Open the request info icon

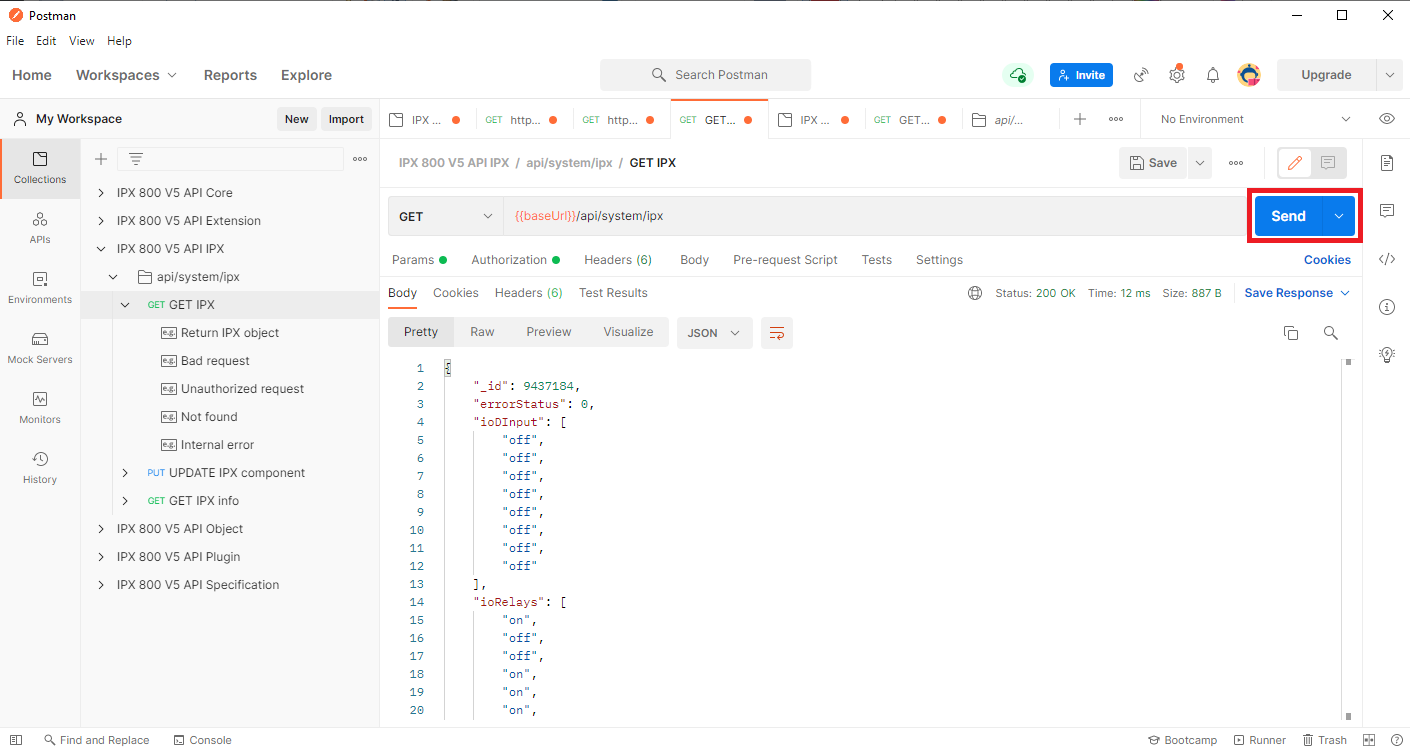tap(1386, 307)
